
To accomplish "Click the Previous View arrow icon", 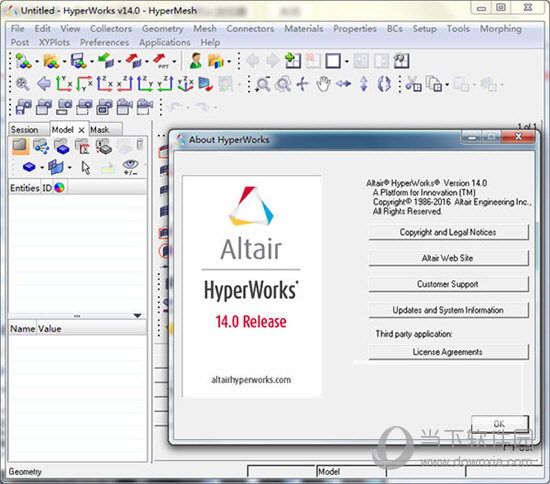I will coord(44,84).
